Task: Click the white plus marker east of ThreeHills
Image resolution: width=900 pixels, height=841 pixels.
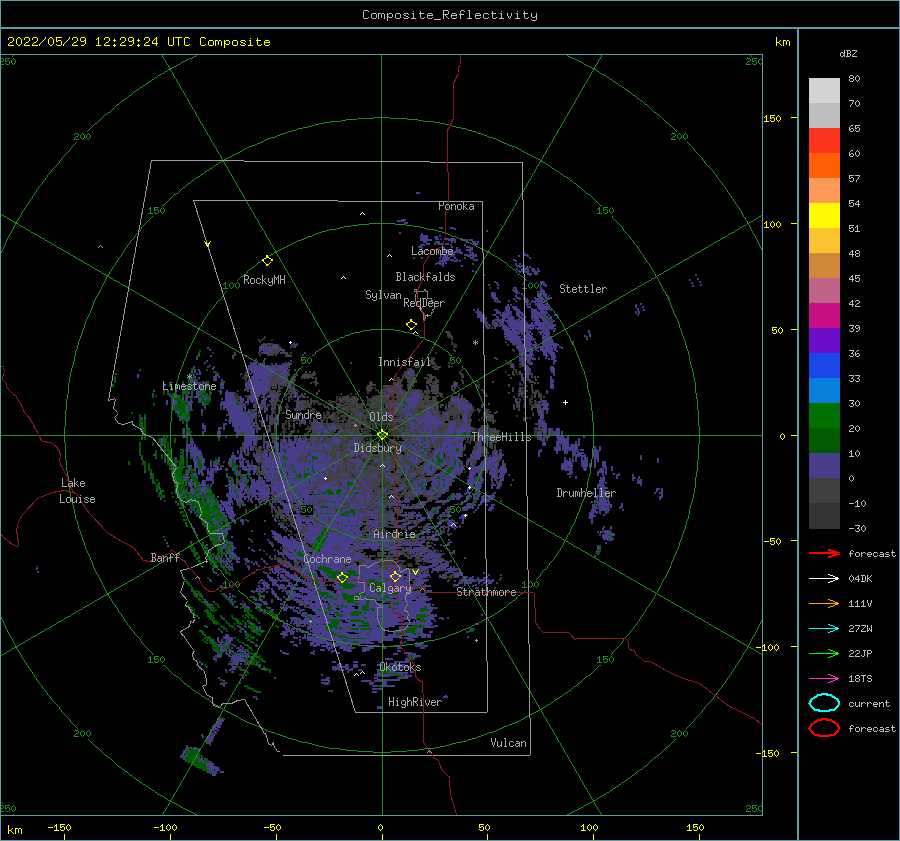Action: coord(565,402)
